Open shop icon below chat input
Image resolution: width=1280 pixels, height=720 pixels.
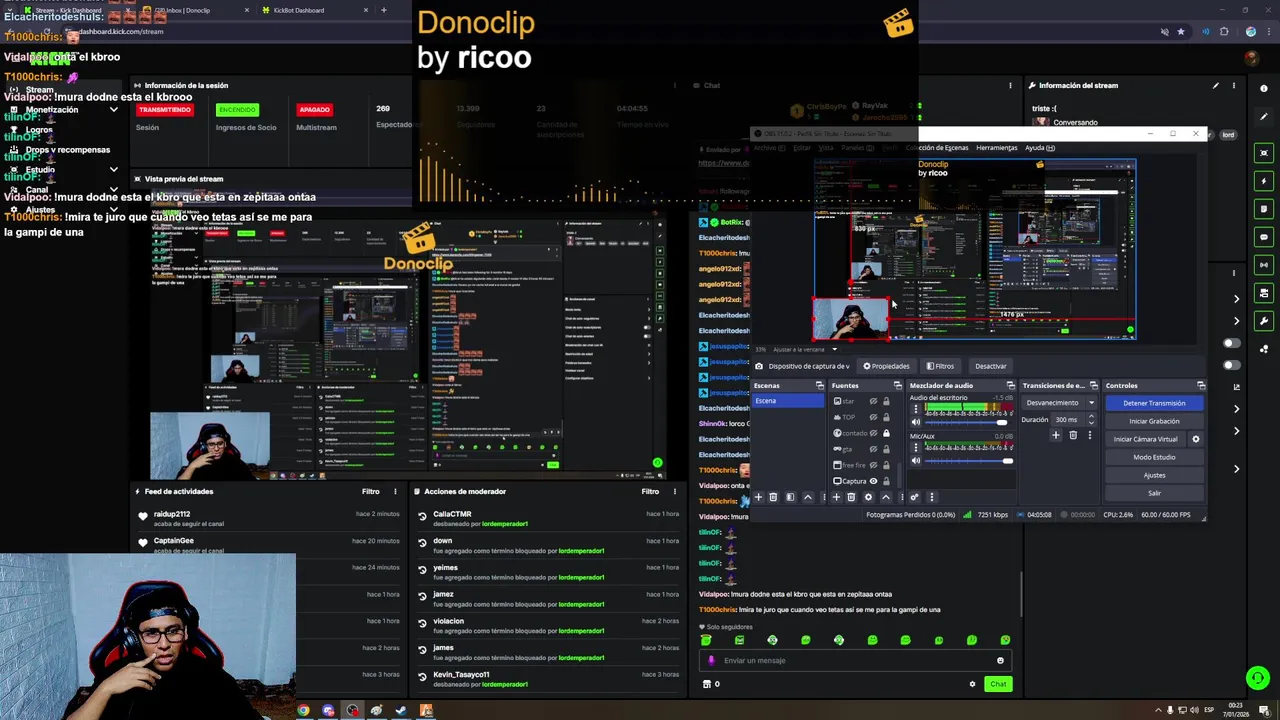[x=707, y=684]
